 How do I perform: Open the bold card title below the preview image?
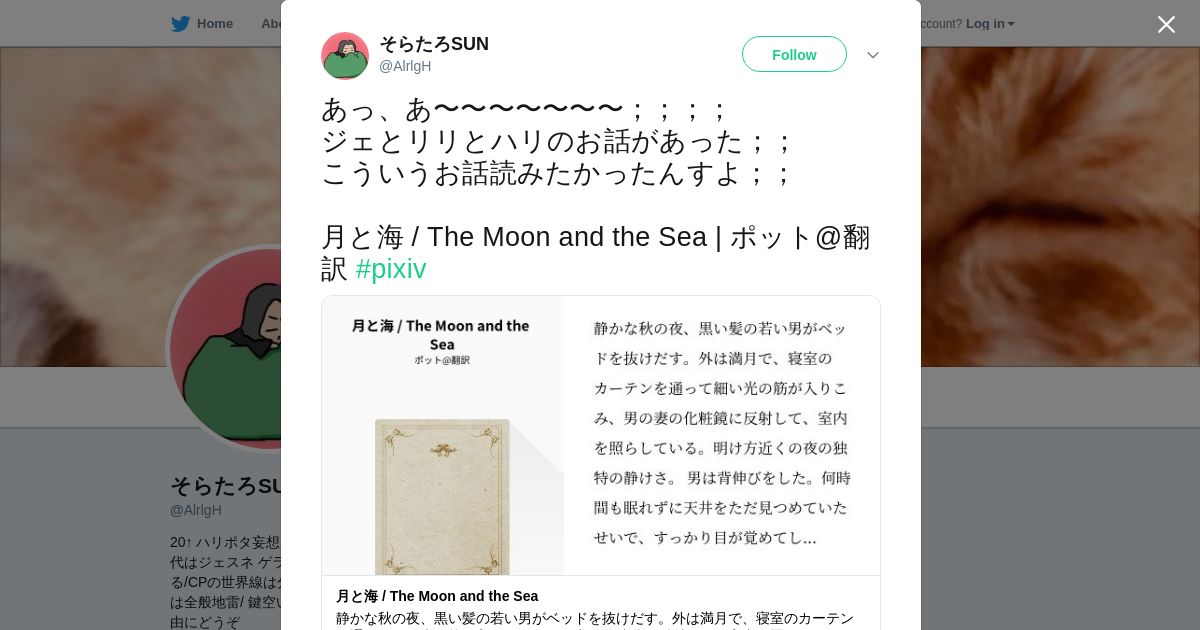[x=437, y=596]
